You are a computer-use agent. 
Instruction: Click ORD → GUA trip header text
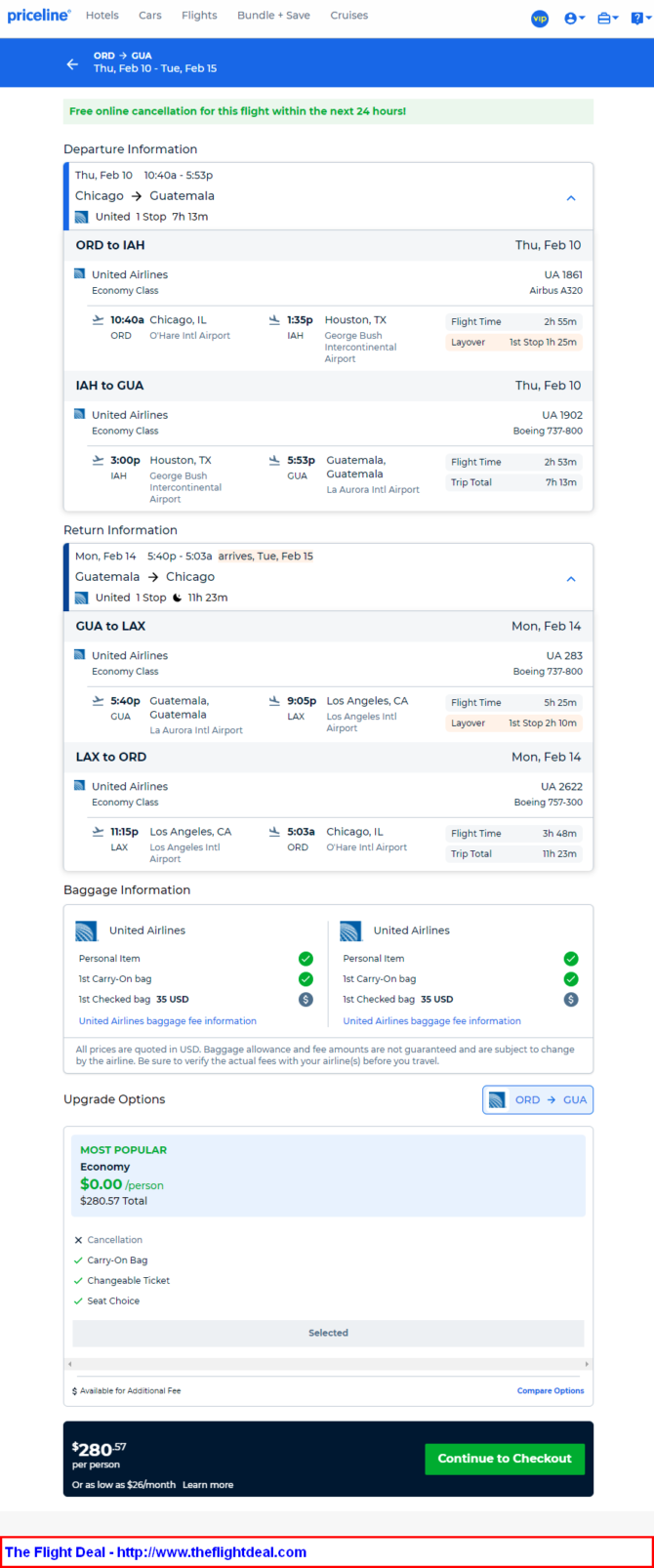[x=123, y=56]
